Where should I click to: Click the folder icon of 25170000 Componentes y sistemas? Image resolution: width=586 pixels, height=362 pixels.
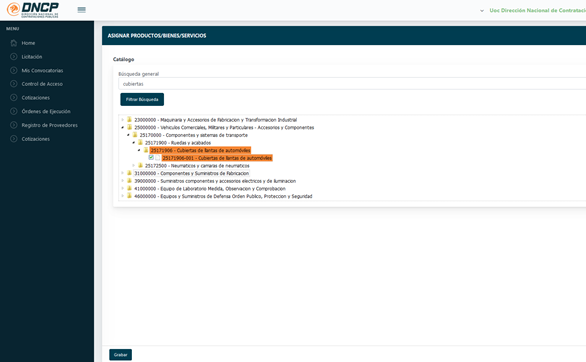(x=135, y=135)
